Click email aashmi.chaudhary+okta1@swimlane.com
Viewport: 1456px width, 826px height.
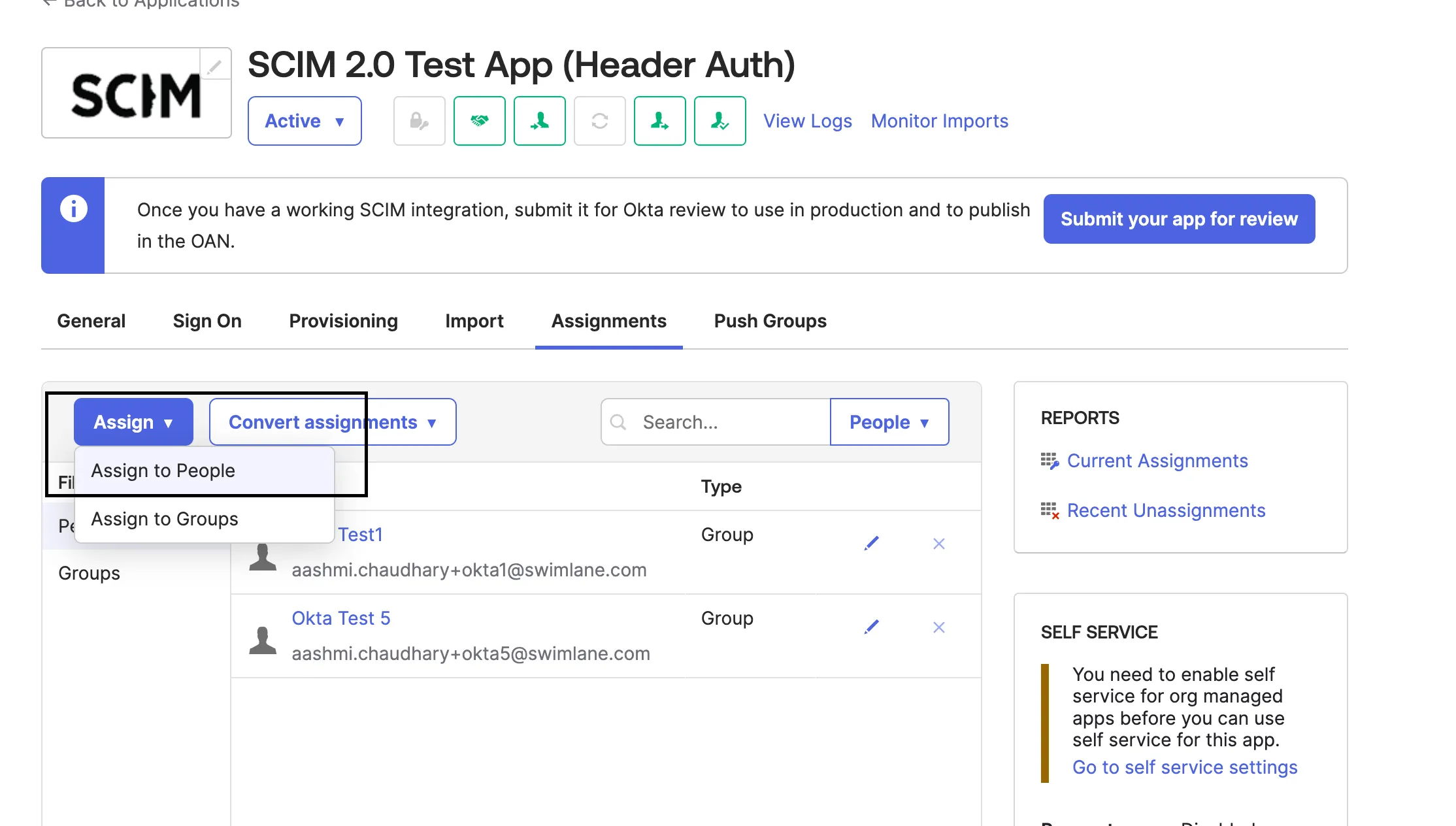(x=469, y=570)
